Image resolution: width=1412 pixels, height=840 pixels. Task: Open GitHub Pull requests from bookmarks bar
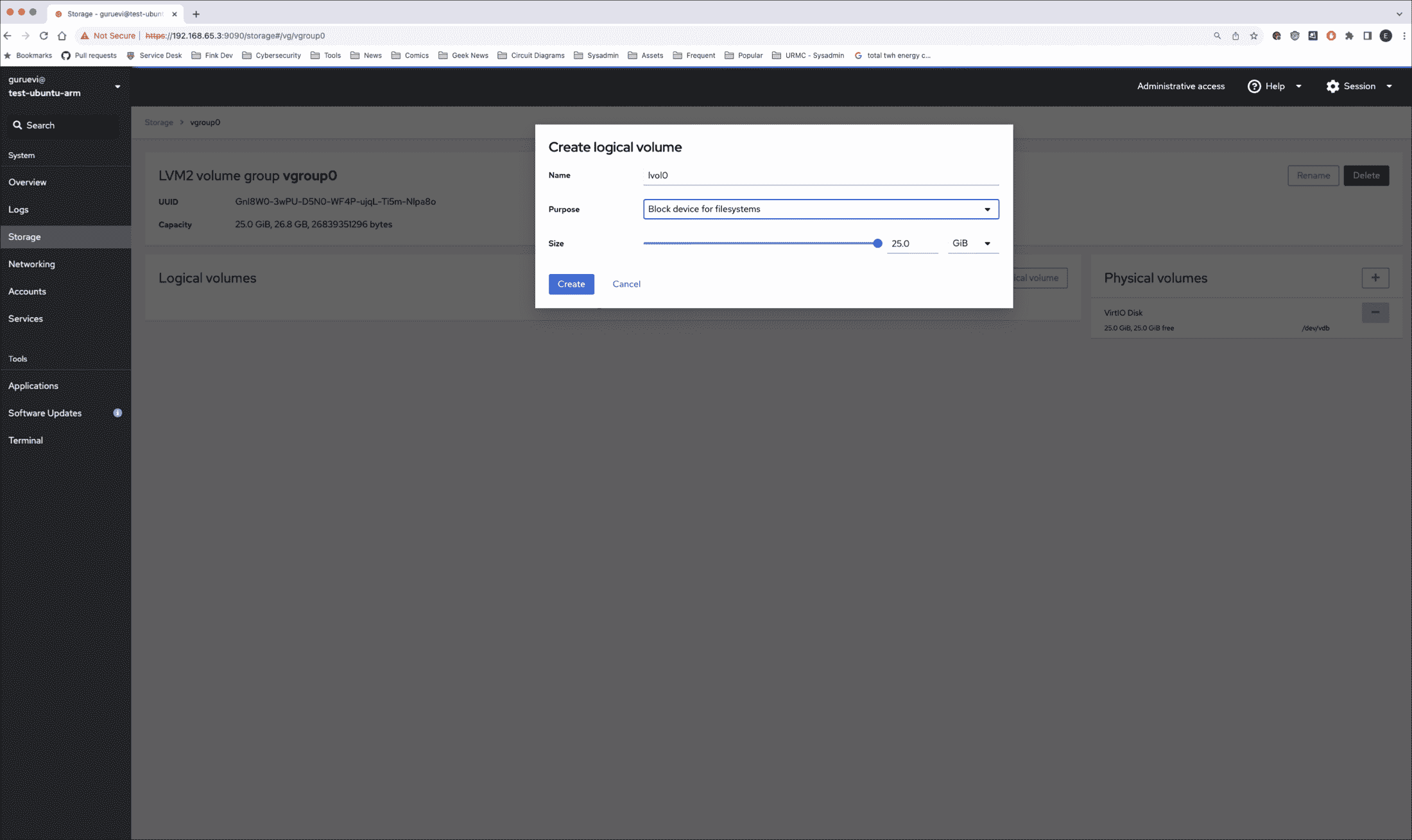(x=89, y=55)
